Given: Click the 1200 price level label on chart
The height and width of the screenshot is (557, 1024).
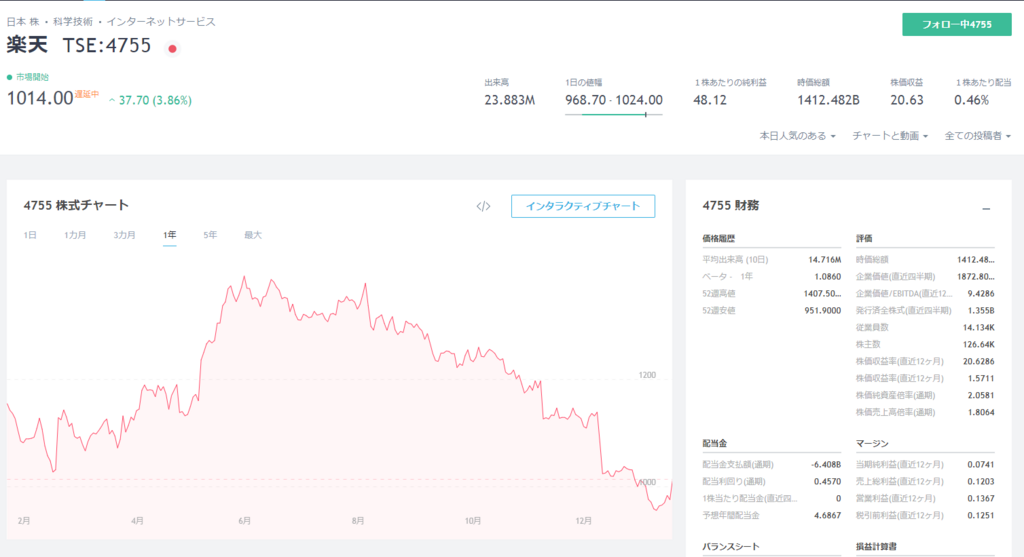Looking at the screenshot, I should pyautogui.click(x=647, y=375).
